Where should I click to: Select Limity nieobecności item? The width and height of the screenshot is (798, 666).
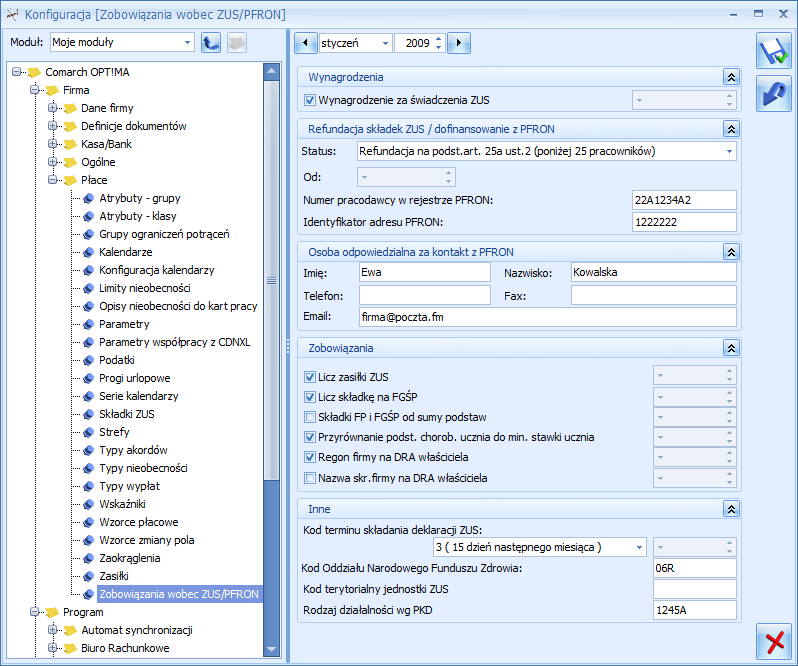tap(145, 288)
